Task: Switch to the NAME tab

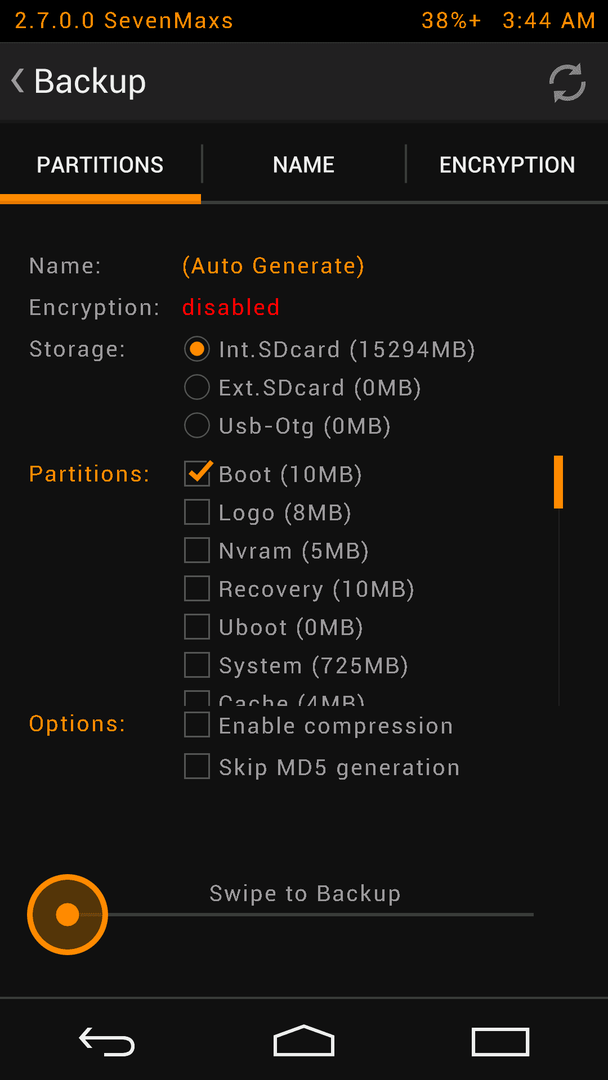Action: click(304, 165)
